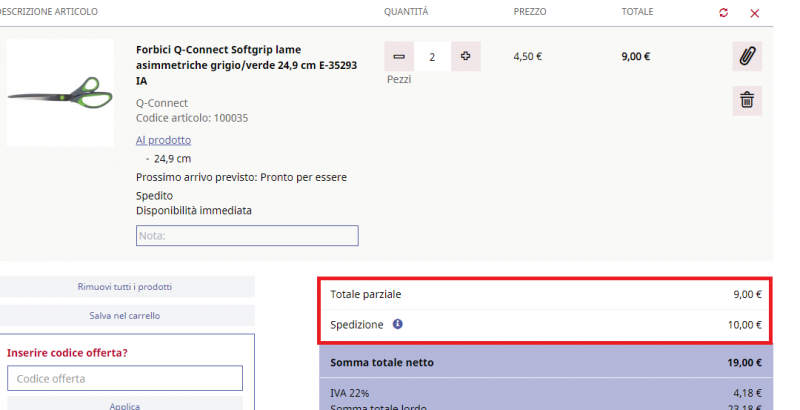Viewport: 800px width, 410px height.
Task: Click the Spedizione info icon
Action: (397, 324)
